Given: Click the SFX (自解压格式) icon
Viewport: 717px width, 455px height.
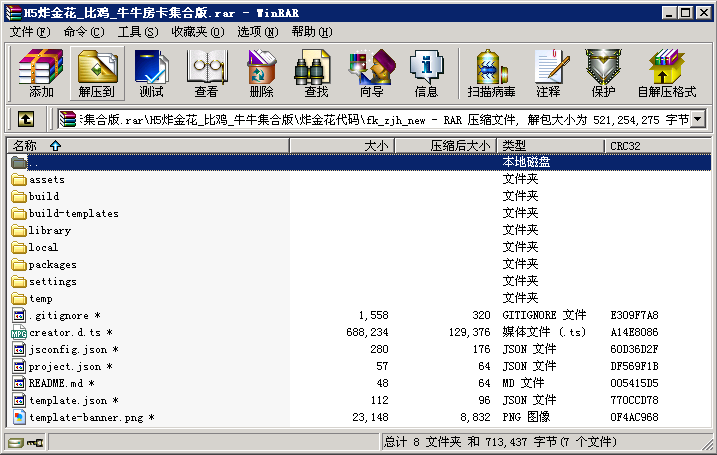Looking at the screenshot, I should pyautogui.click(x=666, y=73).
